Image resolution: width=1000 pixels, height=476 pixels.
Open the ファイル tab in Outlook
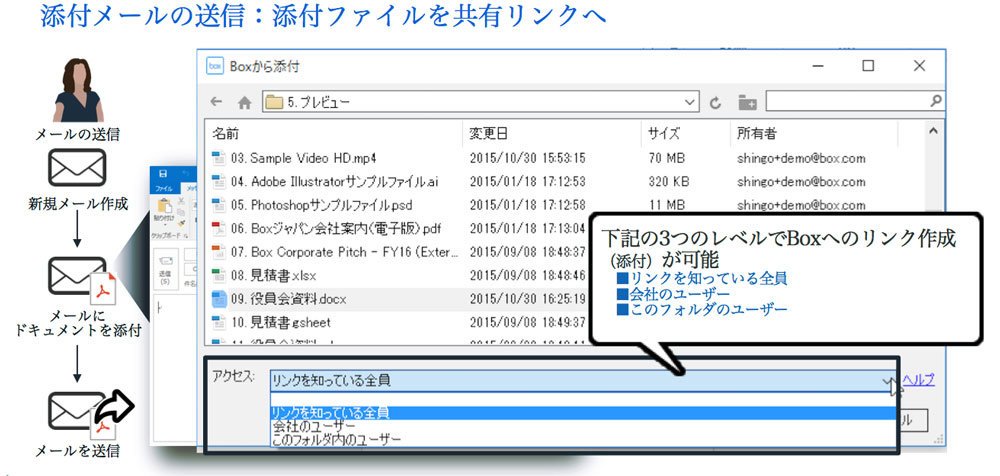pos(163,189)
